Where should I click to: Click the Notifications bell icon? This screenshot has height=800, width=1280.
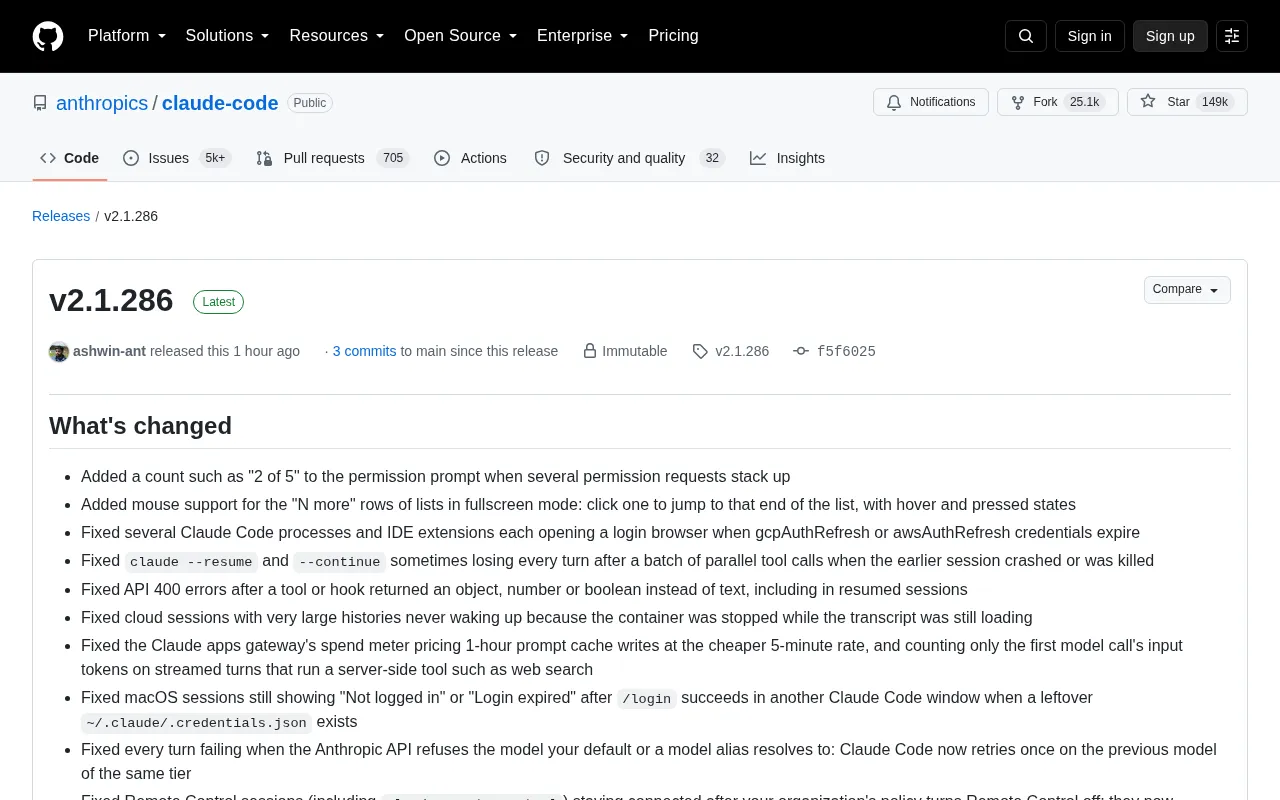pos(893,102)
